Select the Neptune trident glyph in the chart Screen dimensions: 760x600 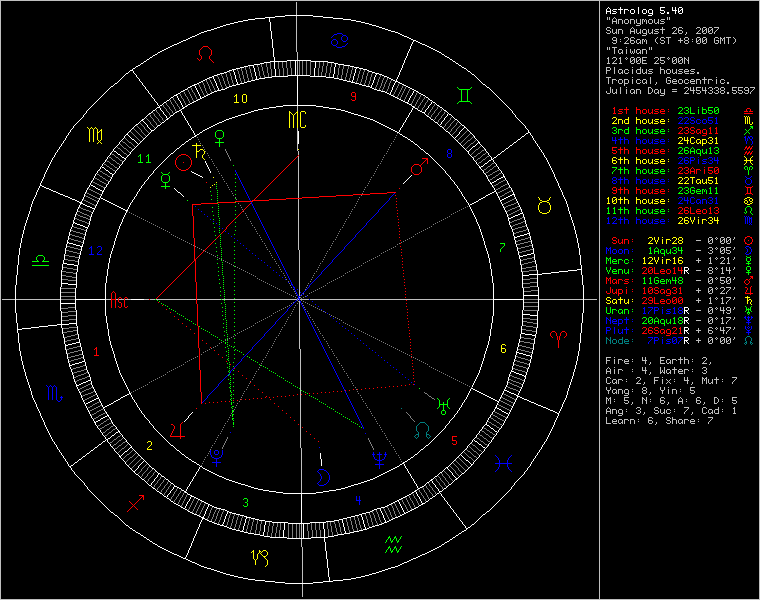[x=380, y=459]
